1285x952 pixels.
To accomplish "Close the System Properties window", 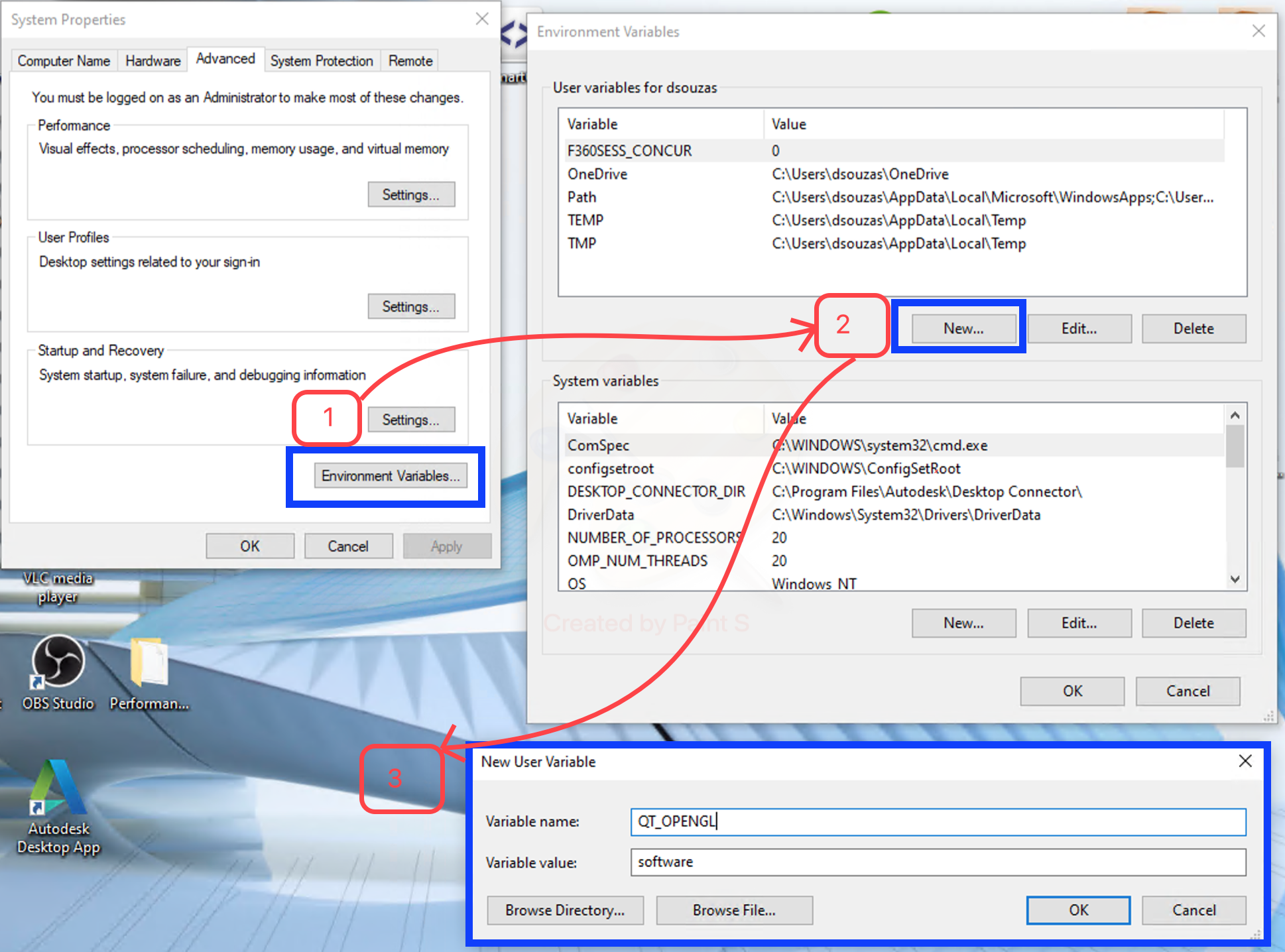I will tap(482, 19).
